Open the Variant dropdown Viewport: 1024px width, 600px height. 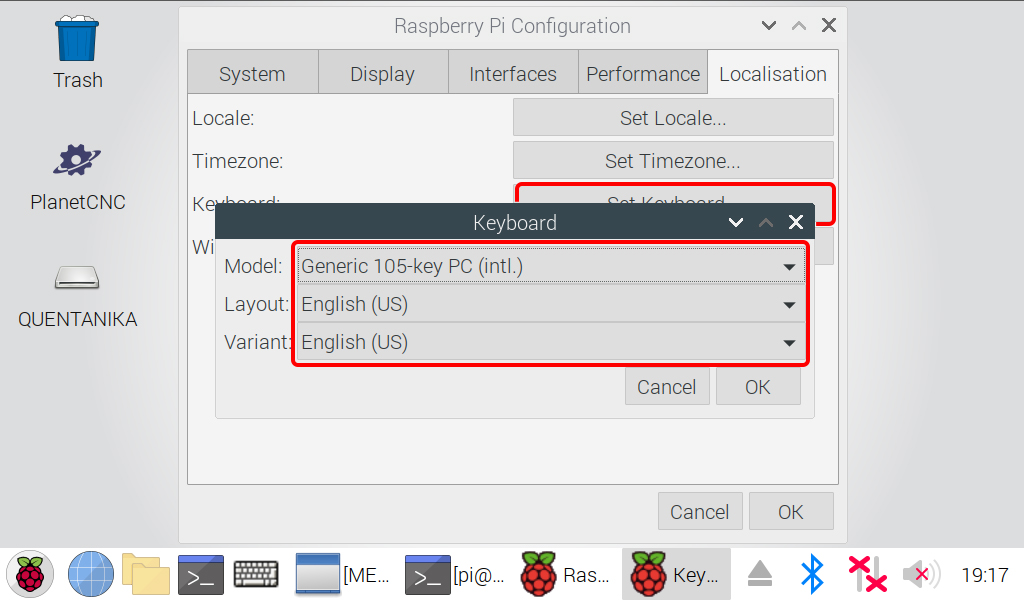(551, 342)
